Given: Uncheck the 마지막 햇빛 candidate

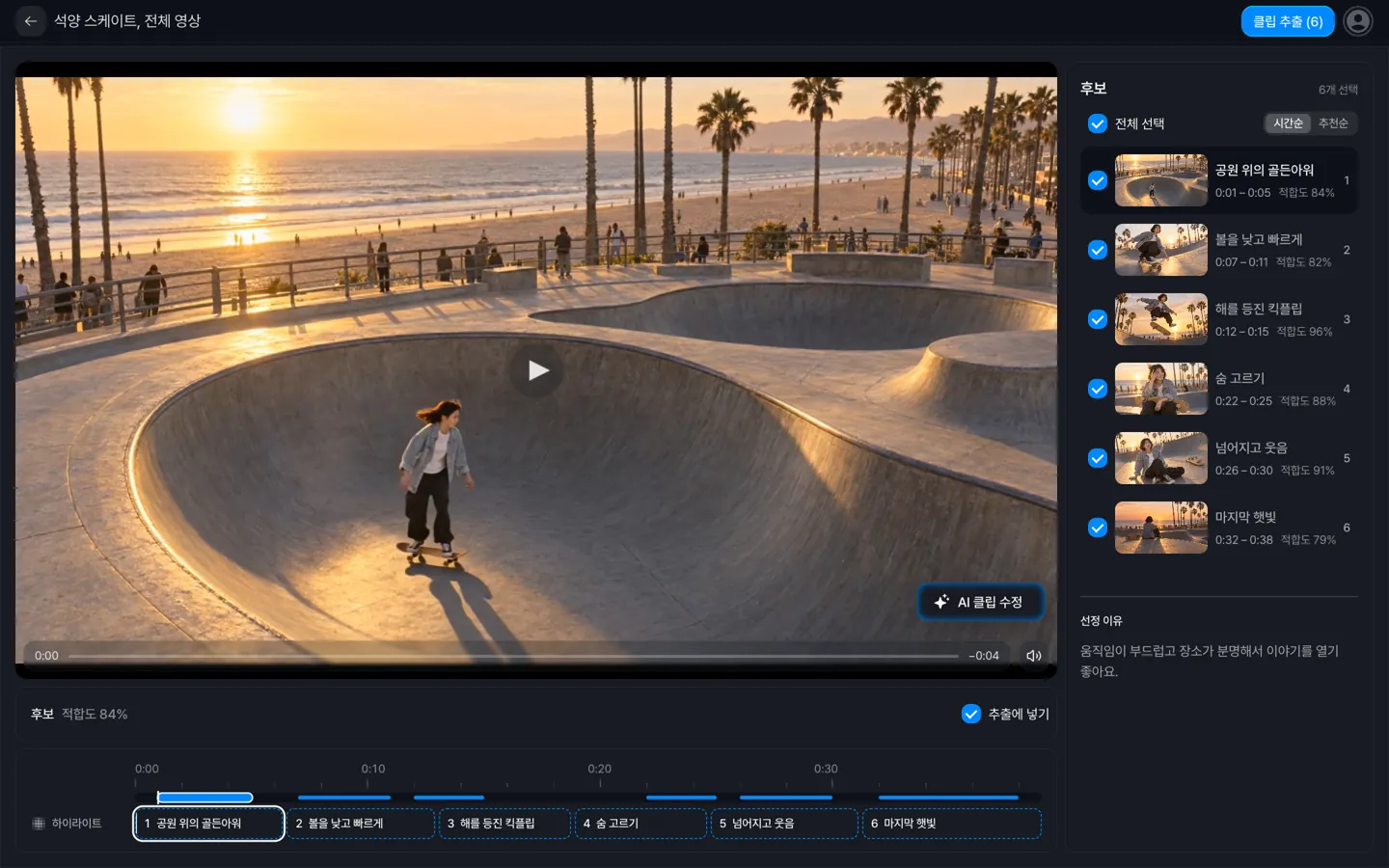Looking at the screenshot, I should click(x=1098, y=528).
